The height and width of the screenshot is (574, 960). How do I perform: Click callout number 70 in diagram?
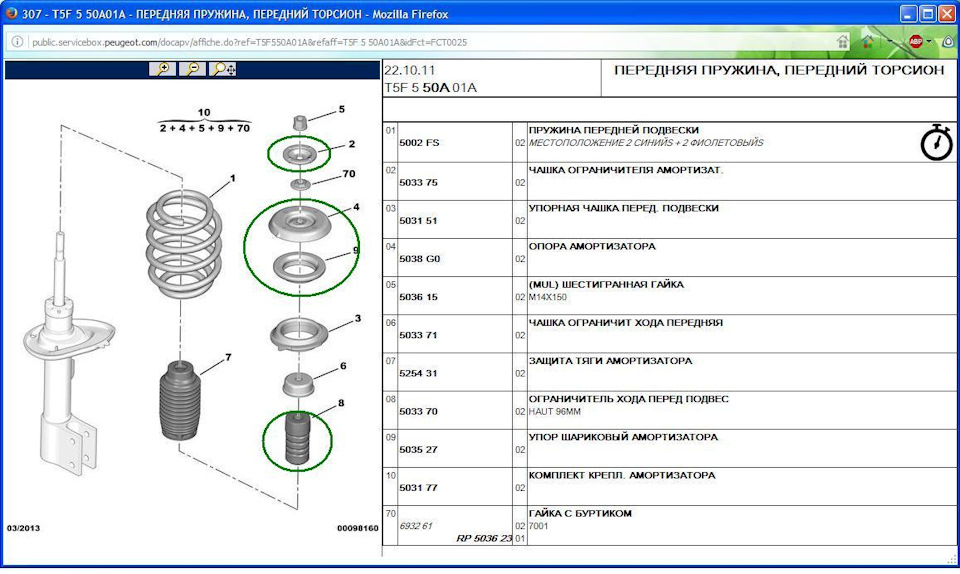click(349, 174)
